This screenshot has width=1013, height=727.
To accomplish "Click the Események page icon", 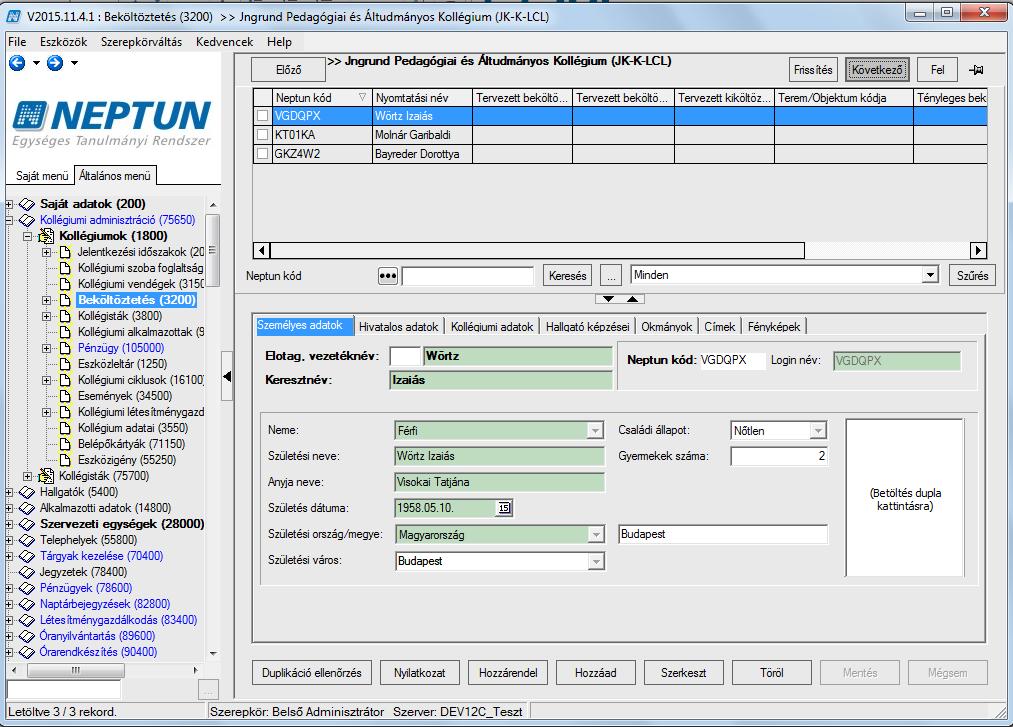I will click(x=65, y=396).
